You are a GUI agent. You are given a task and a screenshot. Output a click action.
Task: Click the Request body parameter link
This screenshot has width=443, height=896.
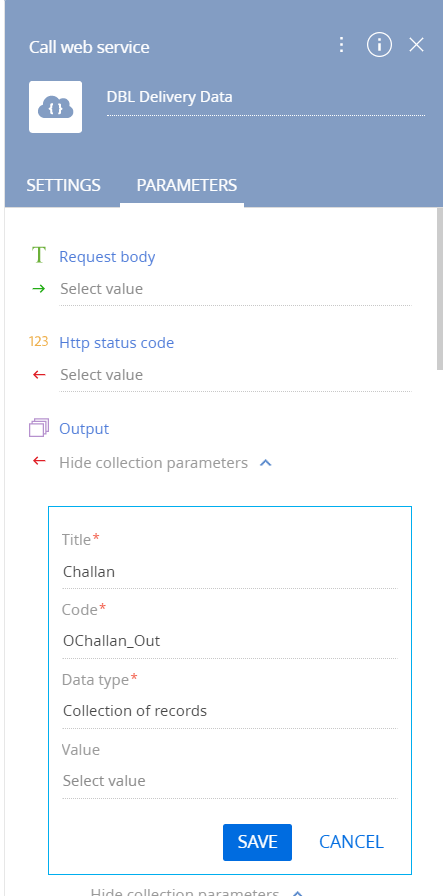(107, 257)
